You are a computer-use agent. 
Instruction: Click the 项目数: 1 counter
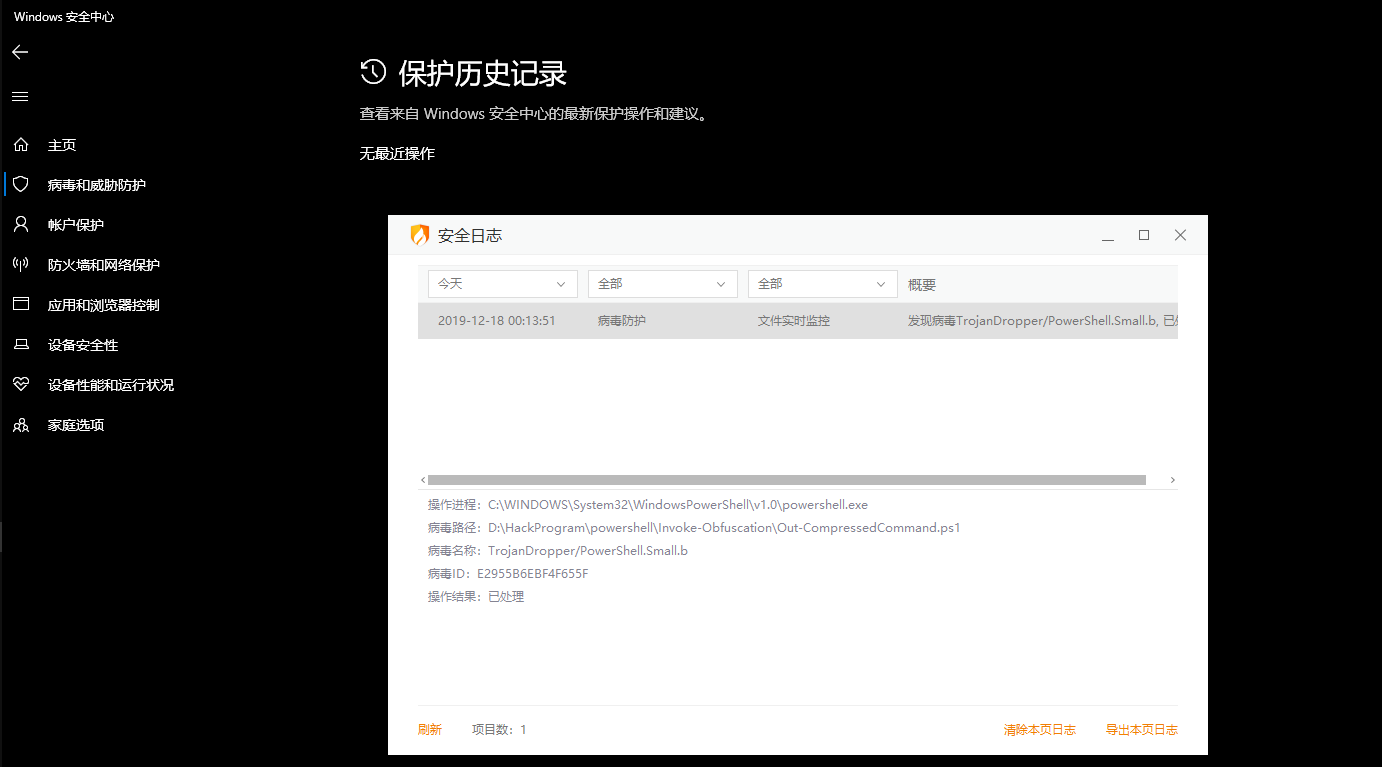[x=499, y=730]
